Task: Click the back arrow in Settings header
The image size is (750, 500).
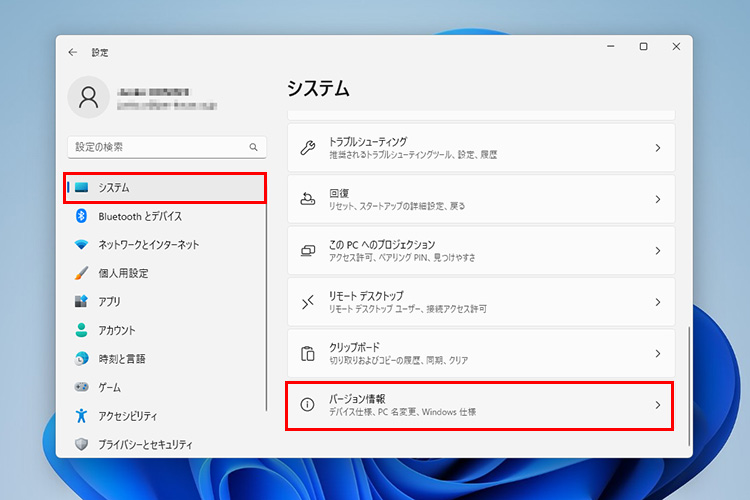Action: point(72,52)
